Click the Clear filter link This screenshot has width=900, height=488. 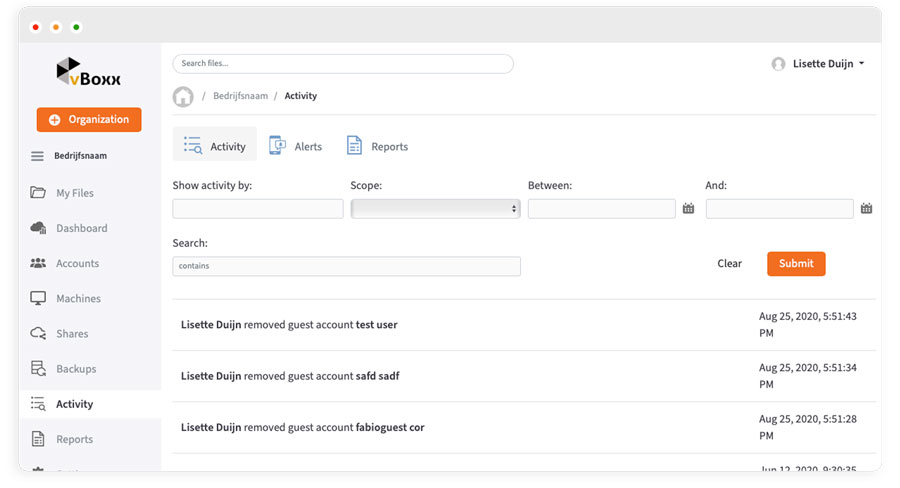click(729, 264)
